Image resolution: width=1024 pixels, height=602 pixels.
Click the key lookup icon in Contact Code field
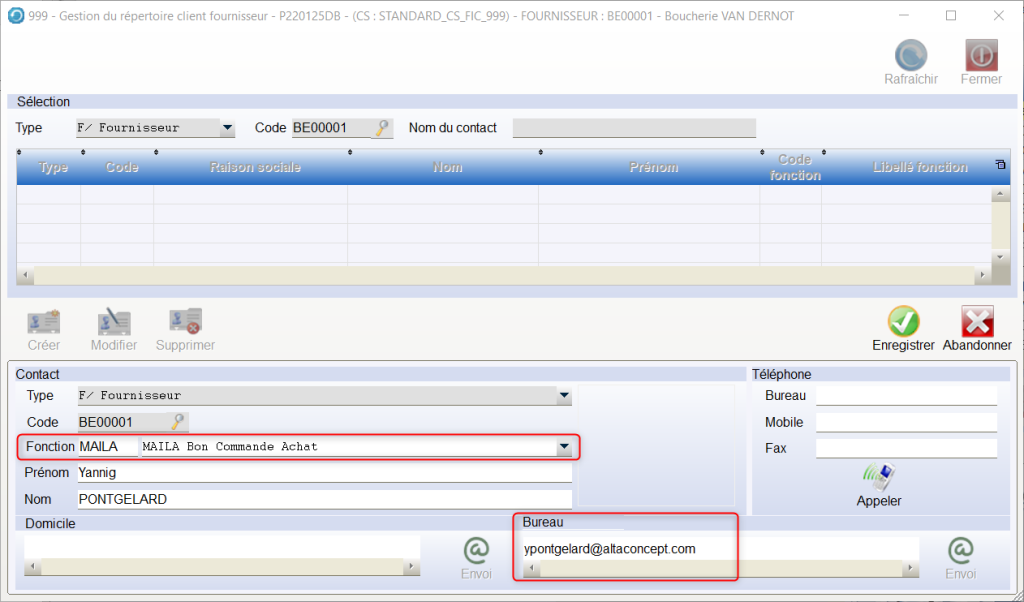(178, 422)
